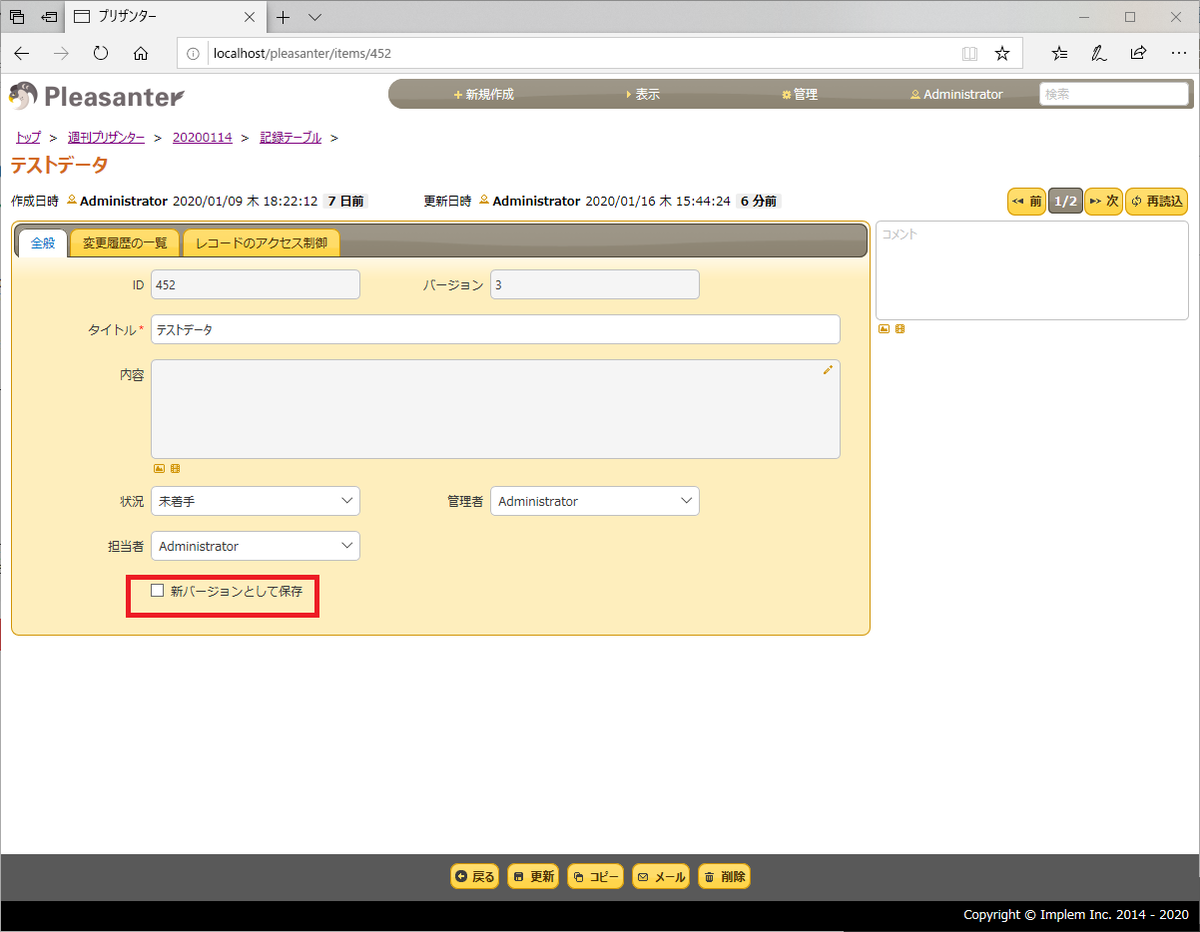Go to previous record with 前 button
1200x932 pixels.
tap(1027, 201)
